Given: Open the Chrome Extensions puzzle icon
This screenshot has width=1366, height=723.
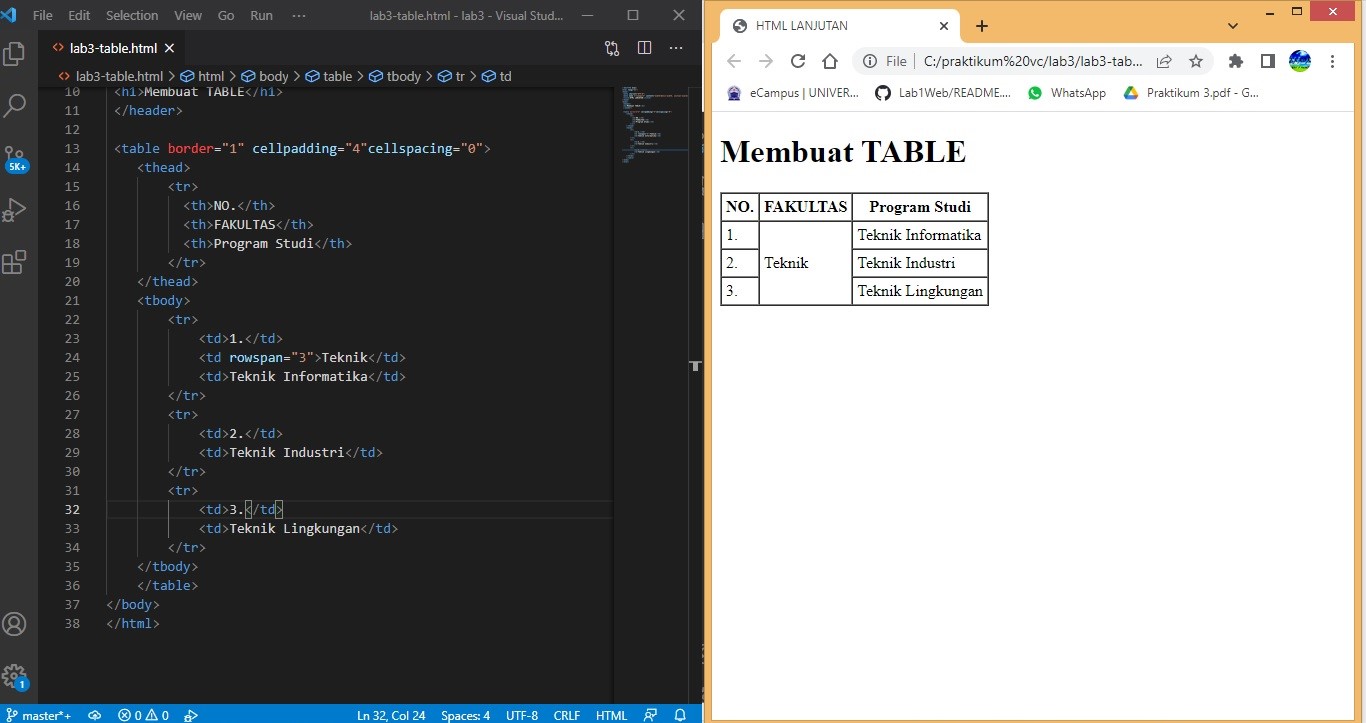Looking at the screenshot, I should [1235, 61].
